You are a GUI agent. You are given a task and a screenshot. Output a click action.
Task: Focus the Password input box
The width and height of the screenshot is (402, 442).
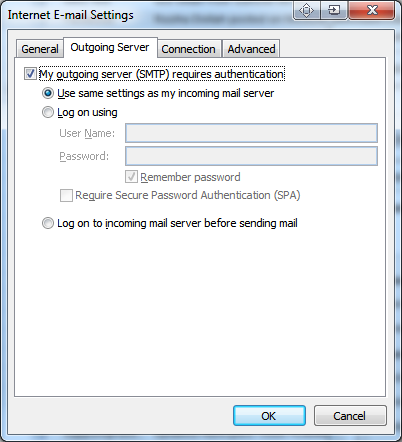251,156
